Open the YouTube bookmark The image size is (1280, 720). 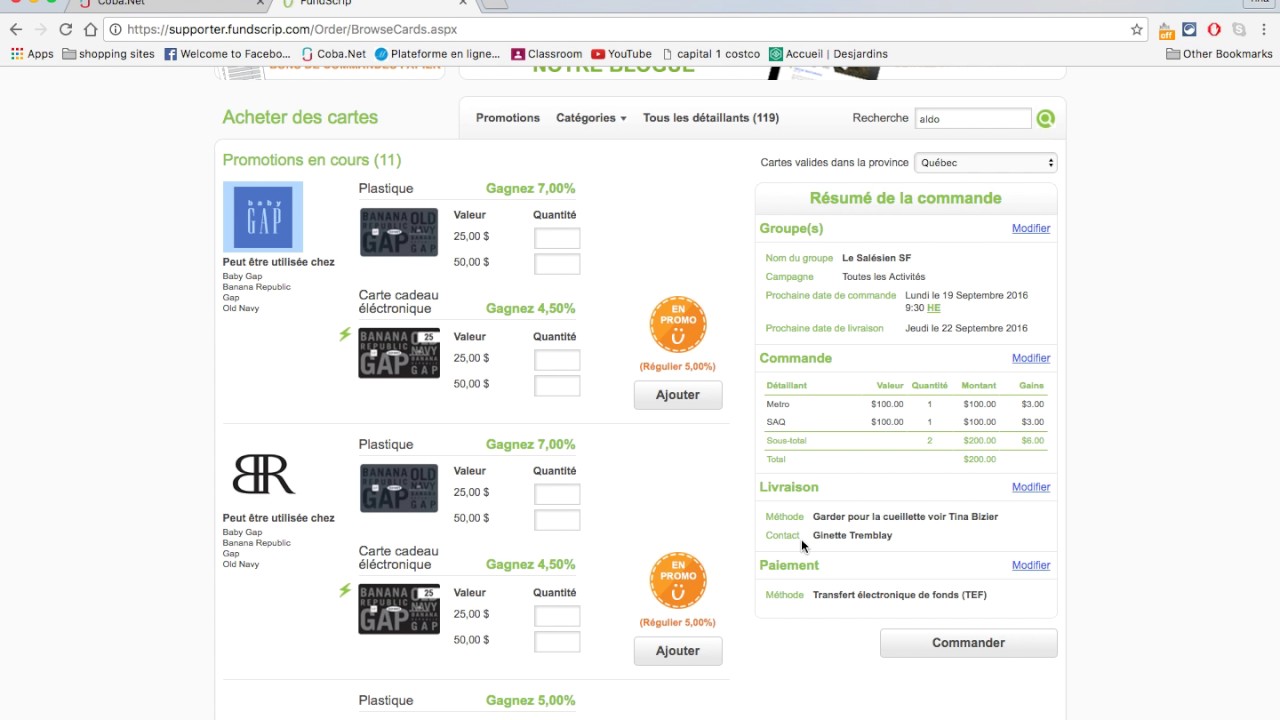click(x=621, y=54)
